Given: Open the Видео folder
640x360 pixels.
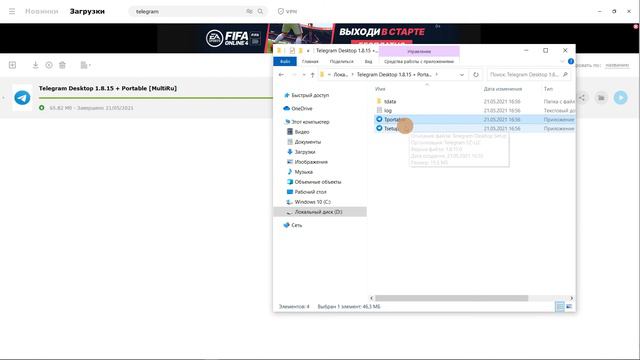Looking at the screenshot, I should pos(302,132).
